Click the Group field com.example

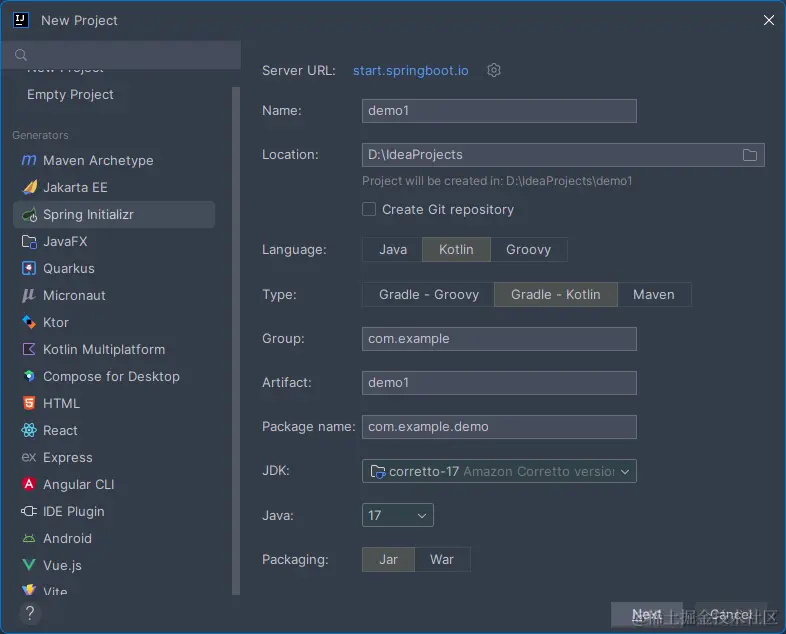499,339
